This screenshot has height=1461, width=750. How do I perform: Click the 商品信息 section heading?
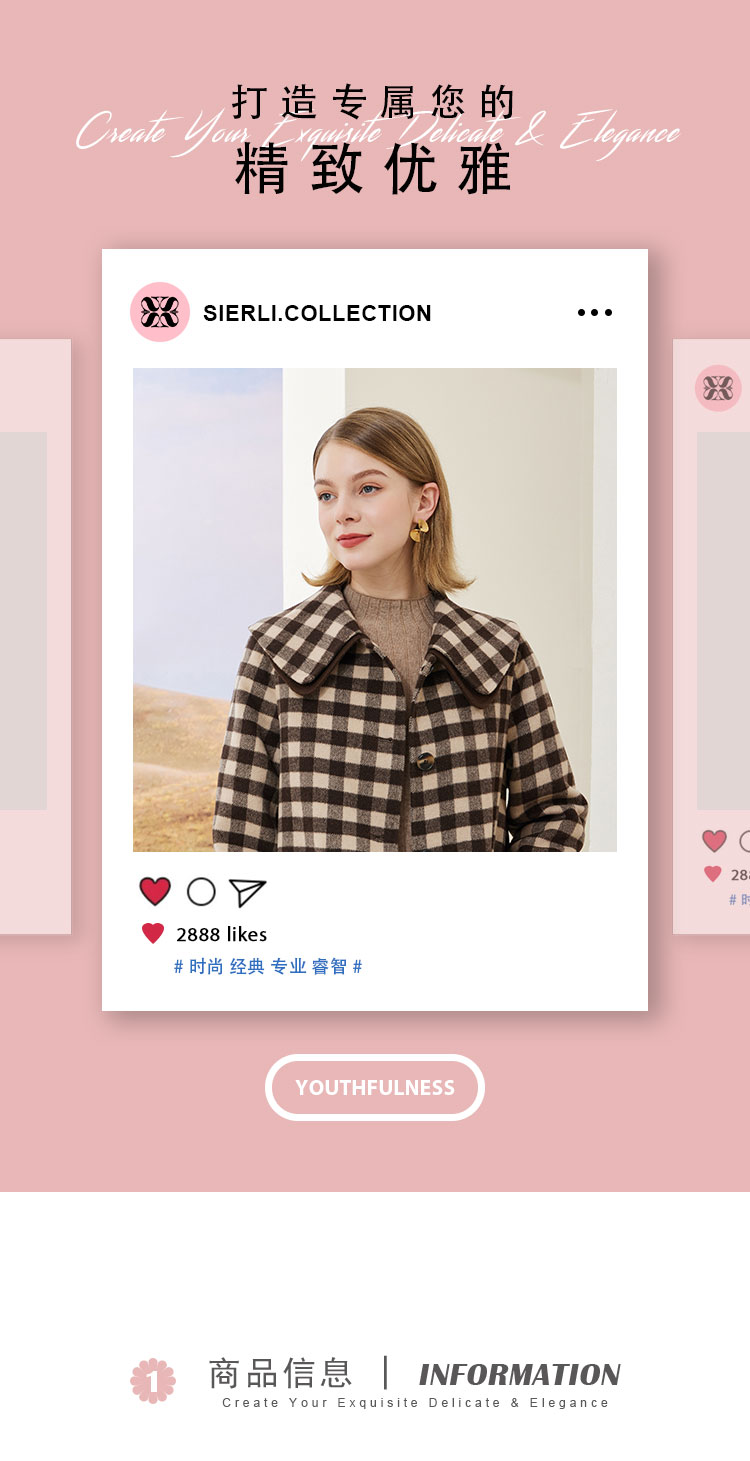point(280,1373)
